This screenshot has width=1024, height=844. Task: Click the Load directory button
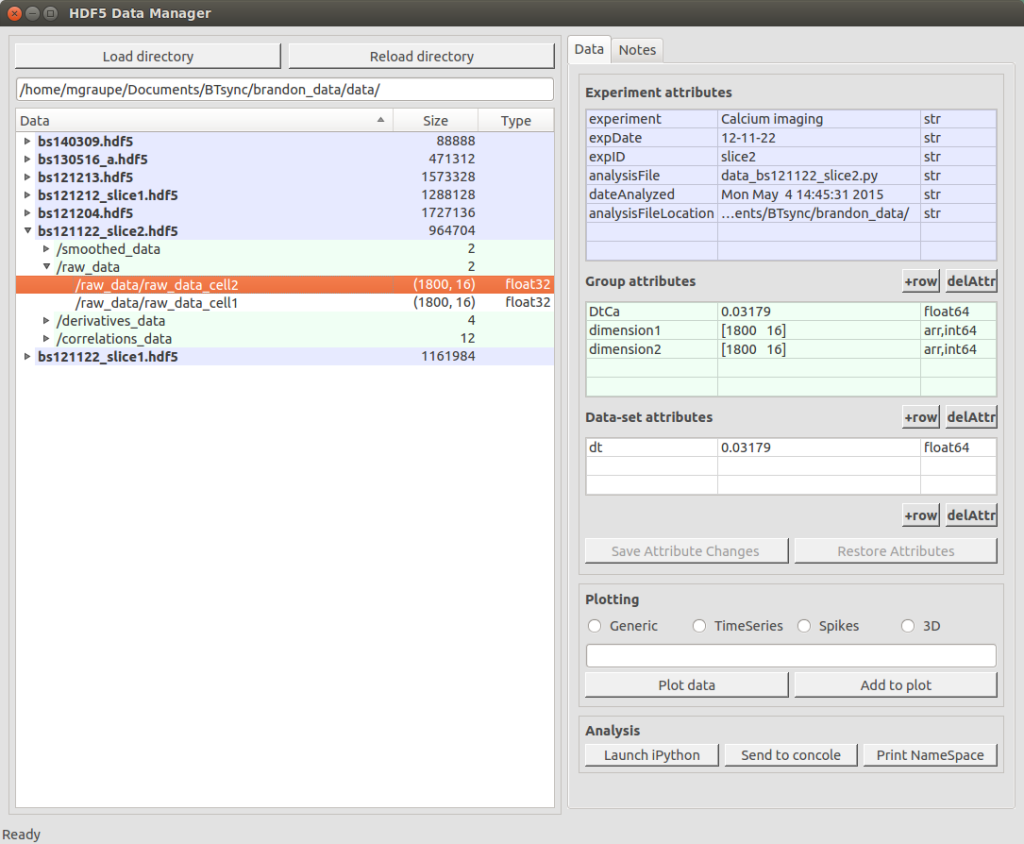tap(148, 56)
